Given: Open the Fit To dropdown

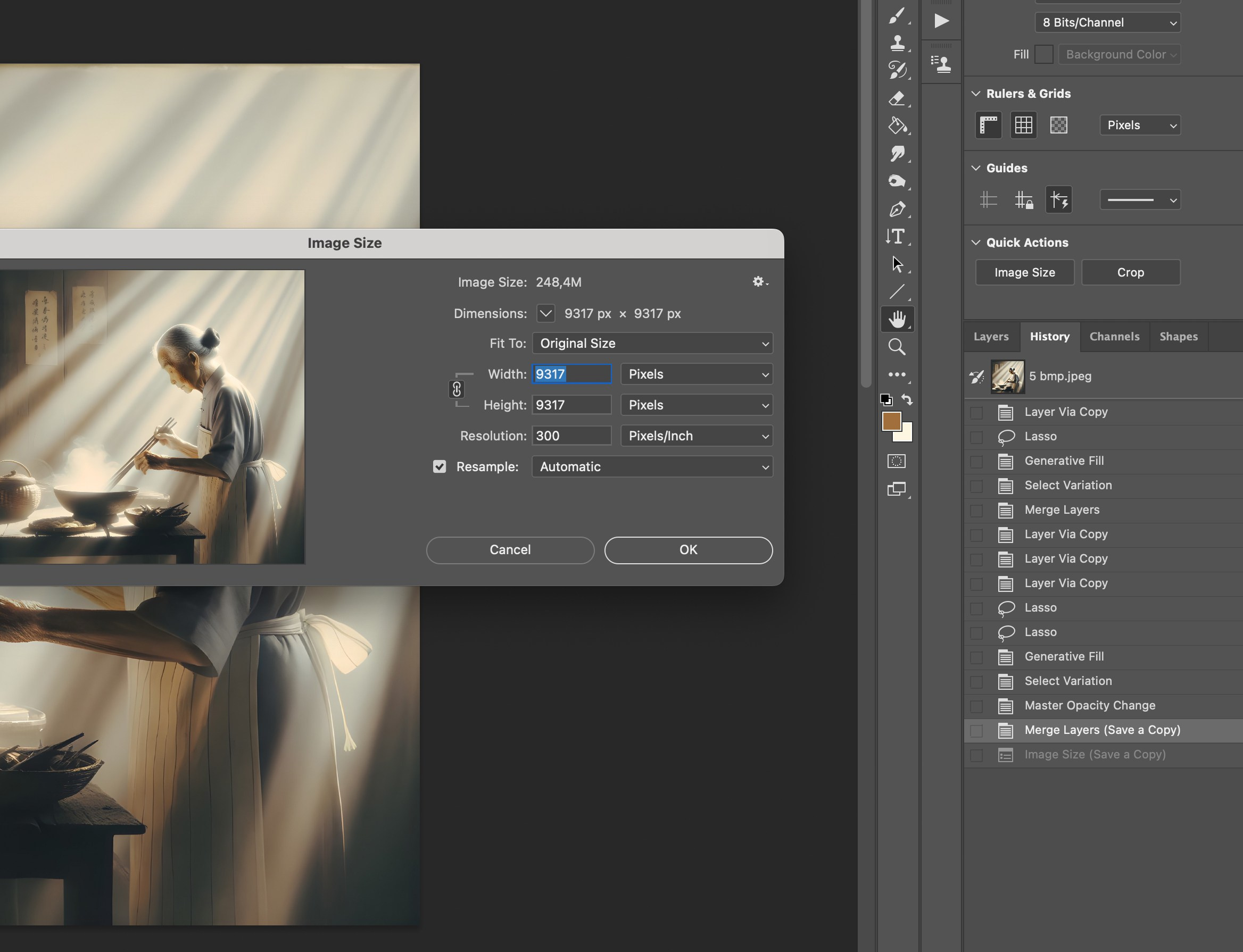Looking at the screenshot, I should pyautogui.click(x=652, y=344).
